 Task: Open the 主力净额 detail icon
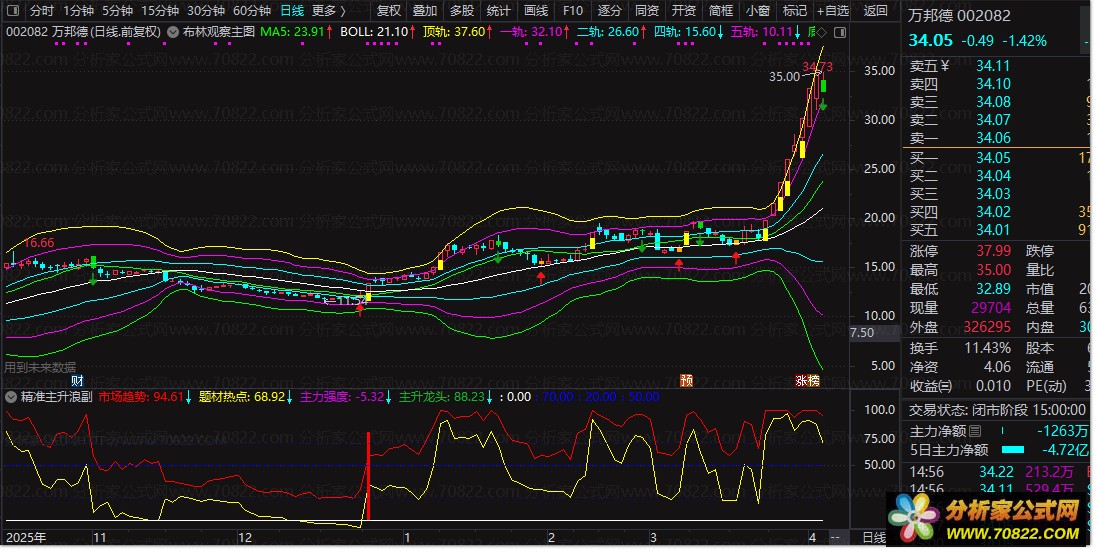pyautogui.click(x=975, y=431)
